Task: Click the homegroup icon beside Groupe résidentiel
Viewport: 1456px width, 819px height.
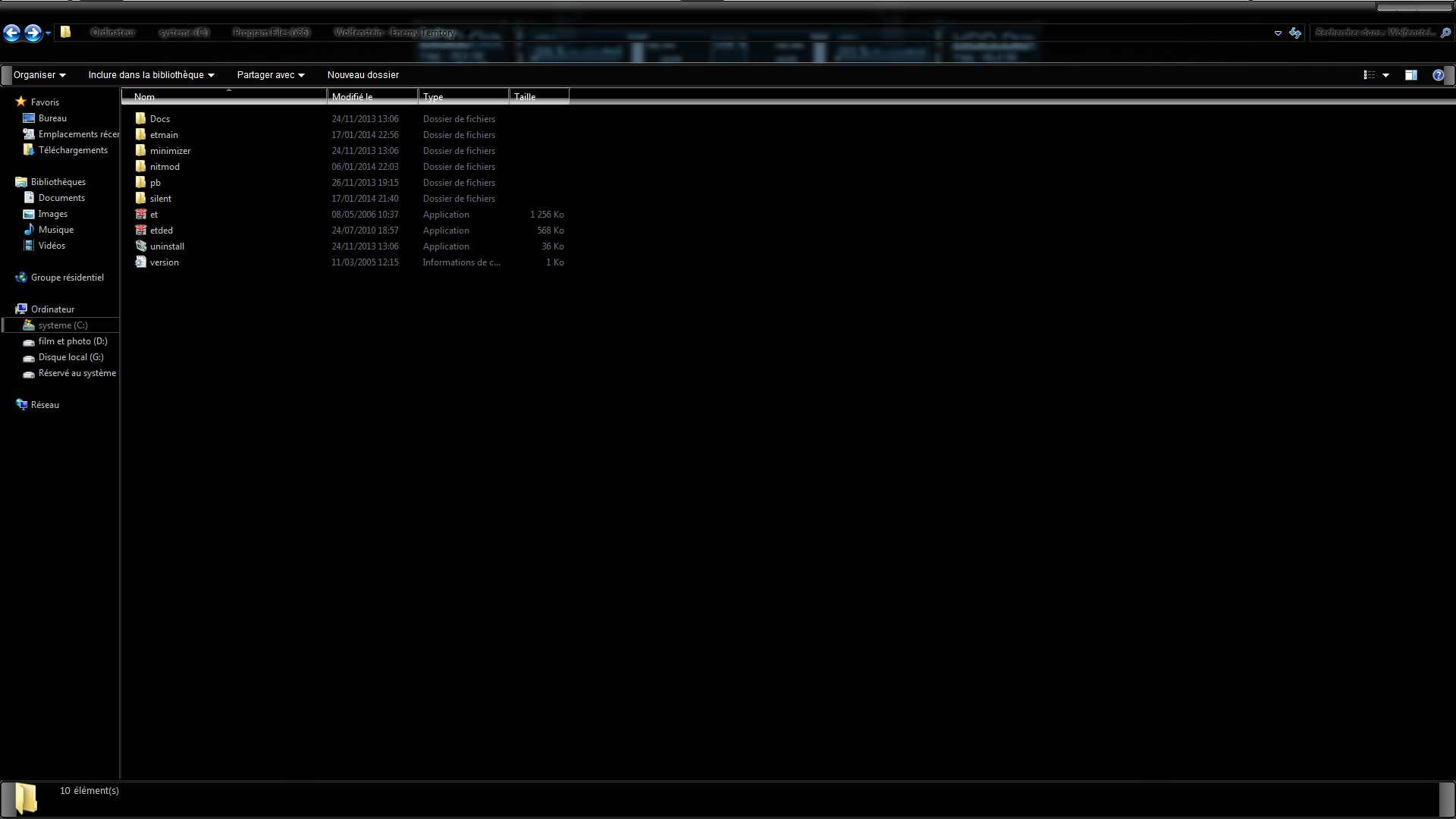Action: (x=21, y=277)
